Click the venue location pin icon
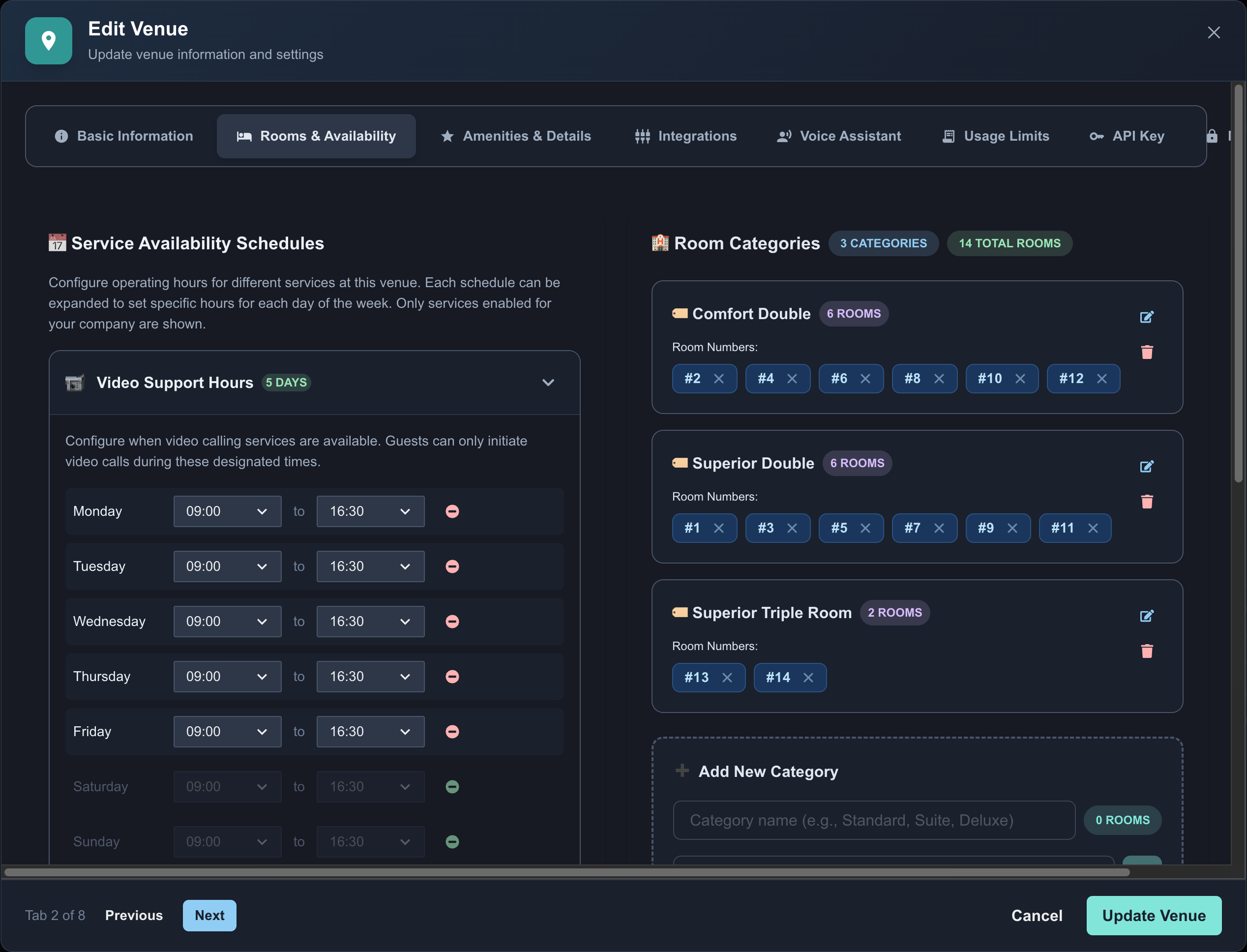This screenshot has width=1247, height=952. (x=49, y=41)
